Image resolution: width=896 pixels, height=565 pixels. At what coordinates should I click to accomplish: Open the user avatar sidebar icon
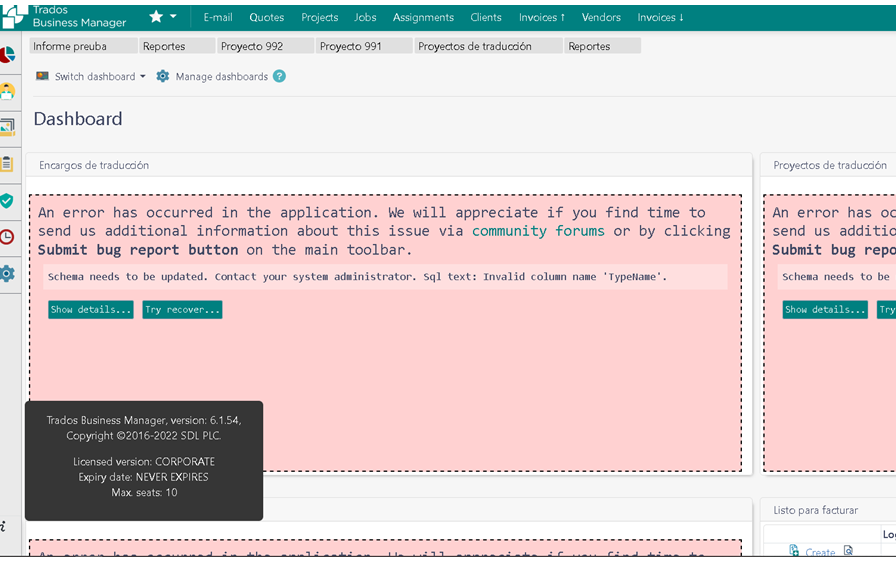point(7,91)
